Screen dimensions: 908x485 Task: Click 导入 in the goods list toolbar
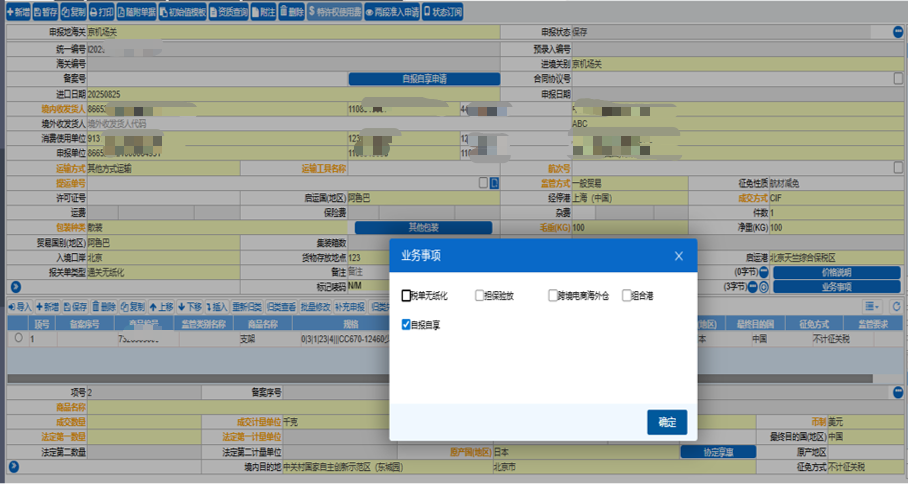coord(19,306)
